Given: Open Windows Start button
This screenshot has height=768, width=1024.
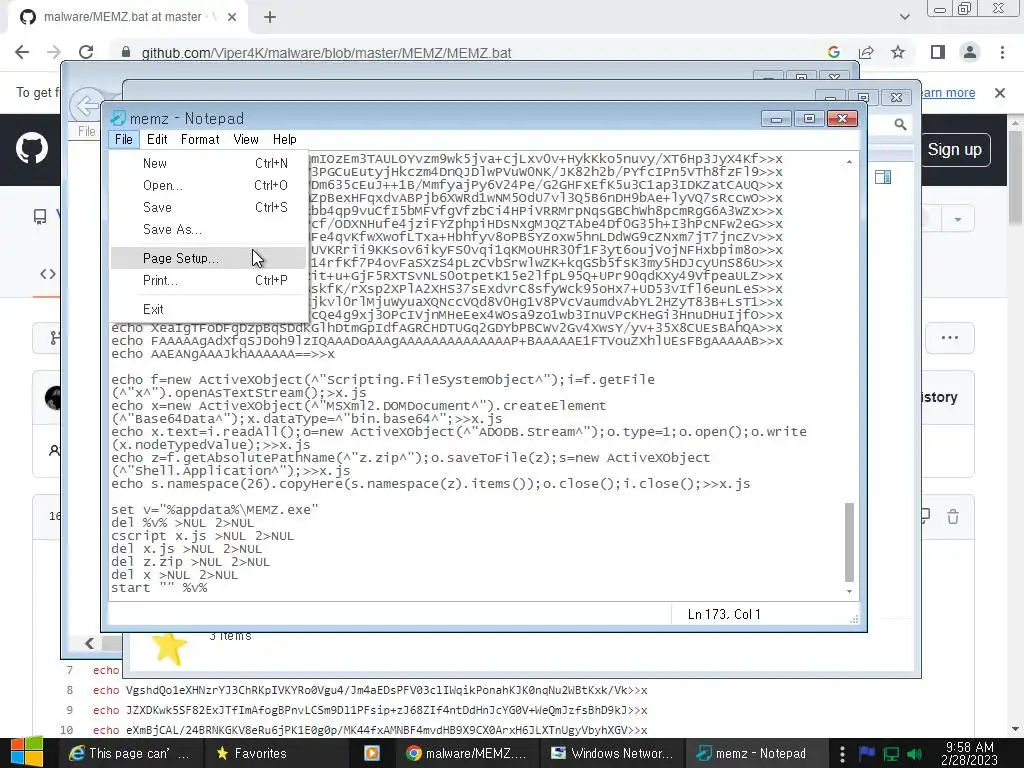Looking at the screenshot, I should click(27, 753).
